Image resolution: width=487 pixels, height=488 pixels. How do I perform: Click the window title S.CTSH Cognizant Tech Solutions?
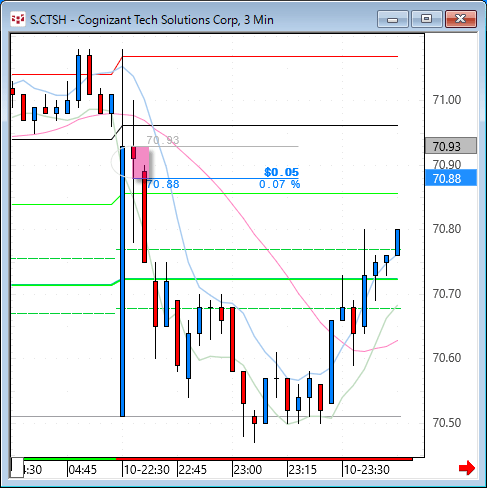click(x=152, y=20)
